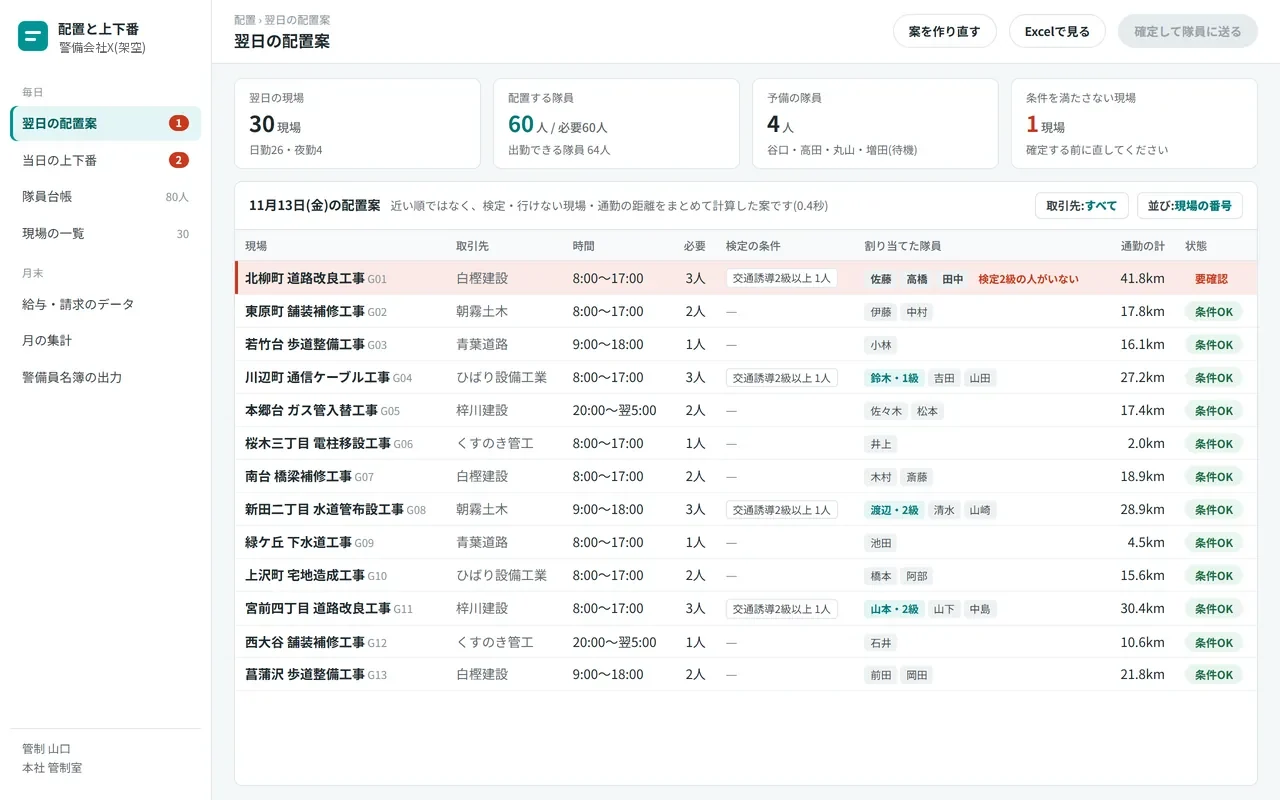This screenshot has height=800, width=1280.
Task: Click the 予備の隊員 summary card
Action: (x=875, y=123)
